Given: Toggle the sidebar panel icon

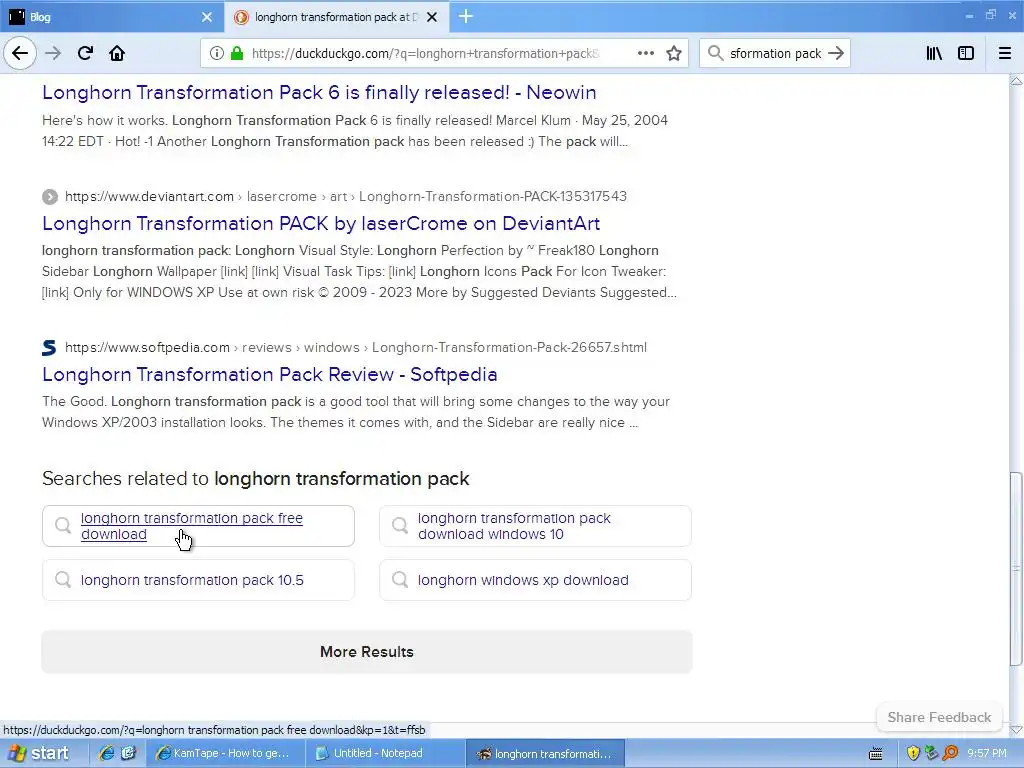Looking at the screenshot, I should coord(966,53).
